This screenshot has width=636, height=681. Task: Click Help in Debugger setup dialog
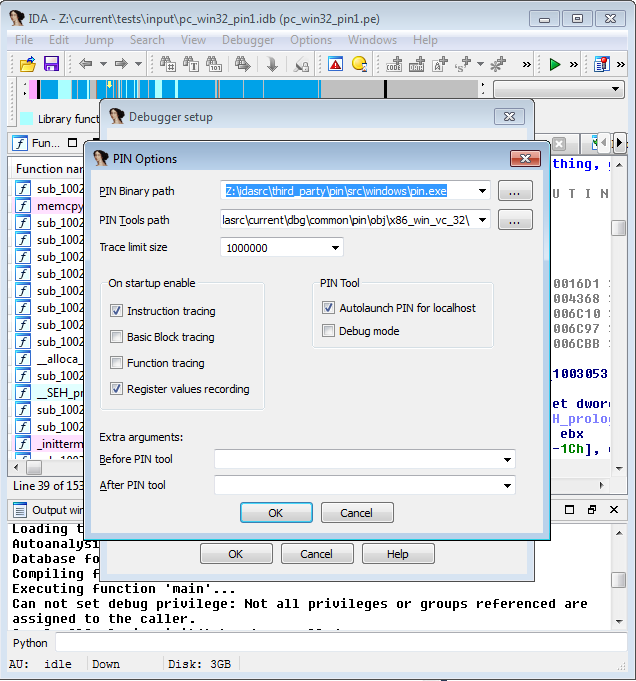[x=398, y=554]
